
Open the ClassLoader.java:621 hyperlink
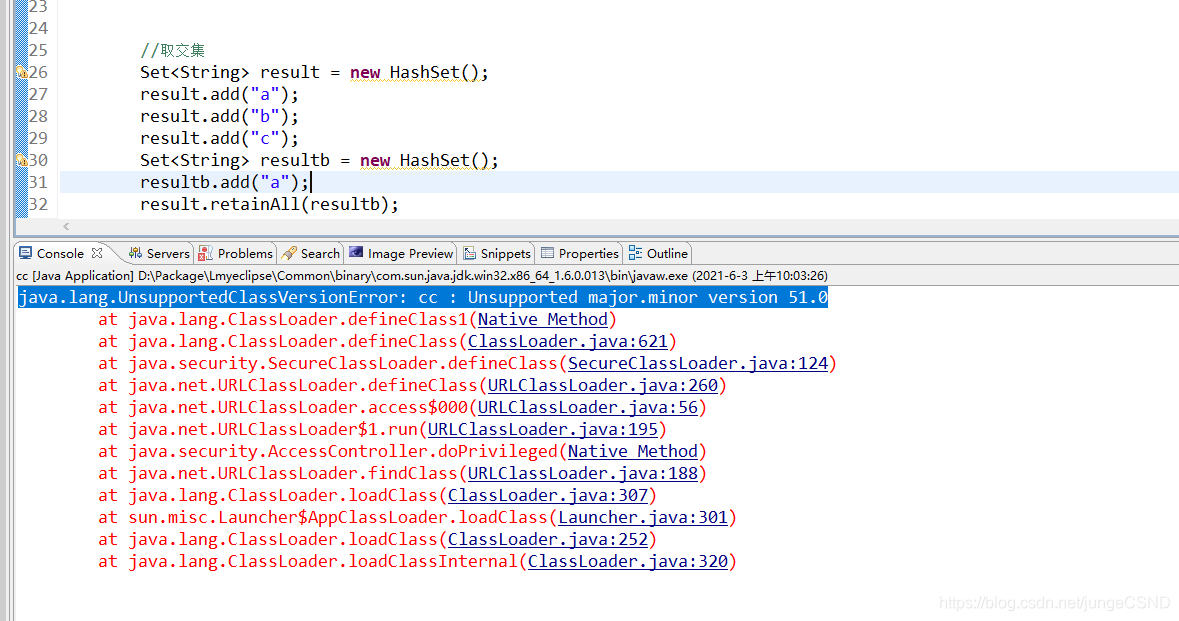567,341
